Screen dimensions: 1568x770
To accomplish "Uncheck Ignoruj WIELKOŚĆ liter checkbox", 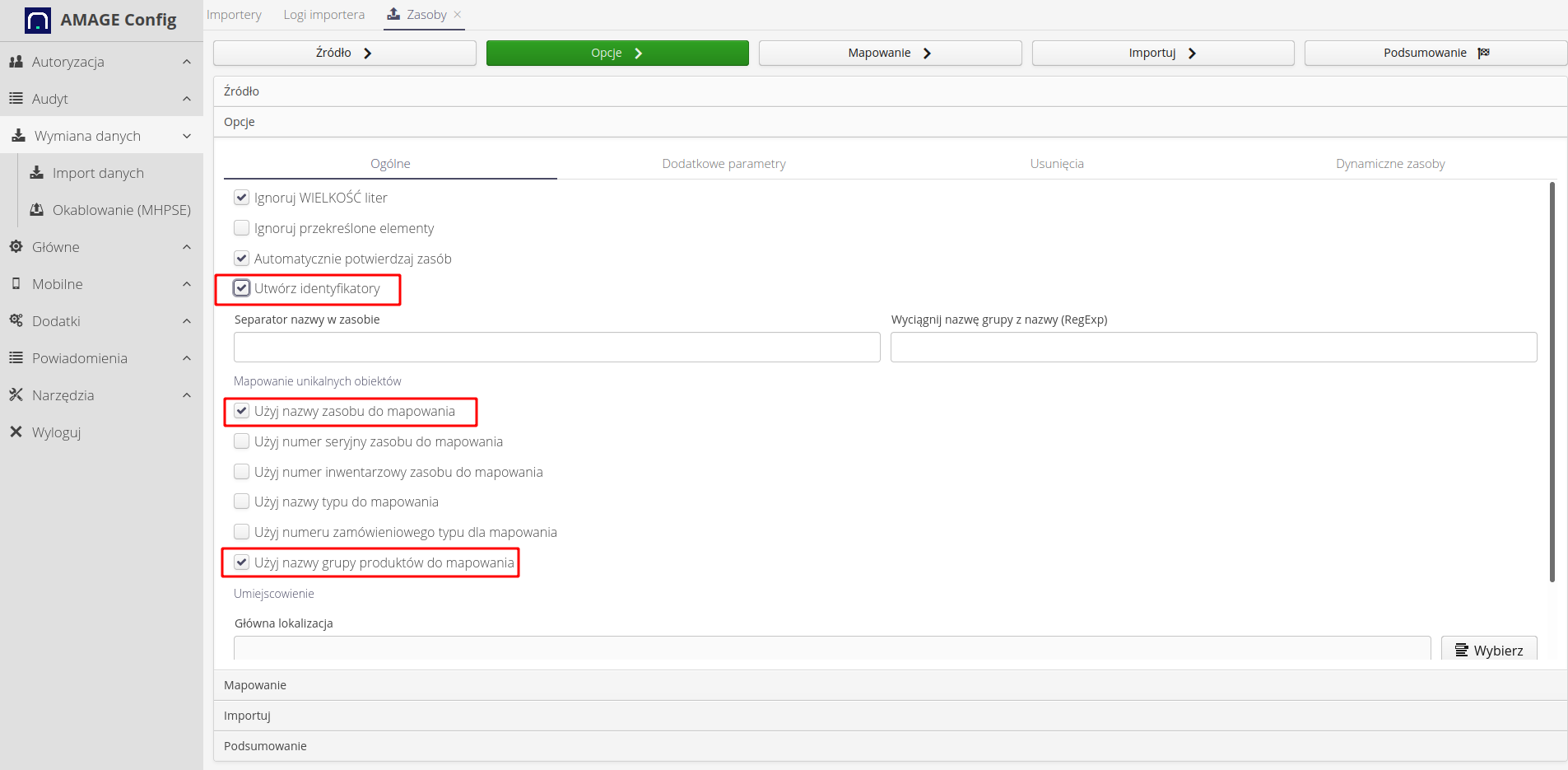I will (241, 198).
